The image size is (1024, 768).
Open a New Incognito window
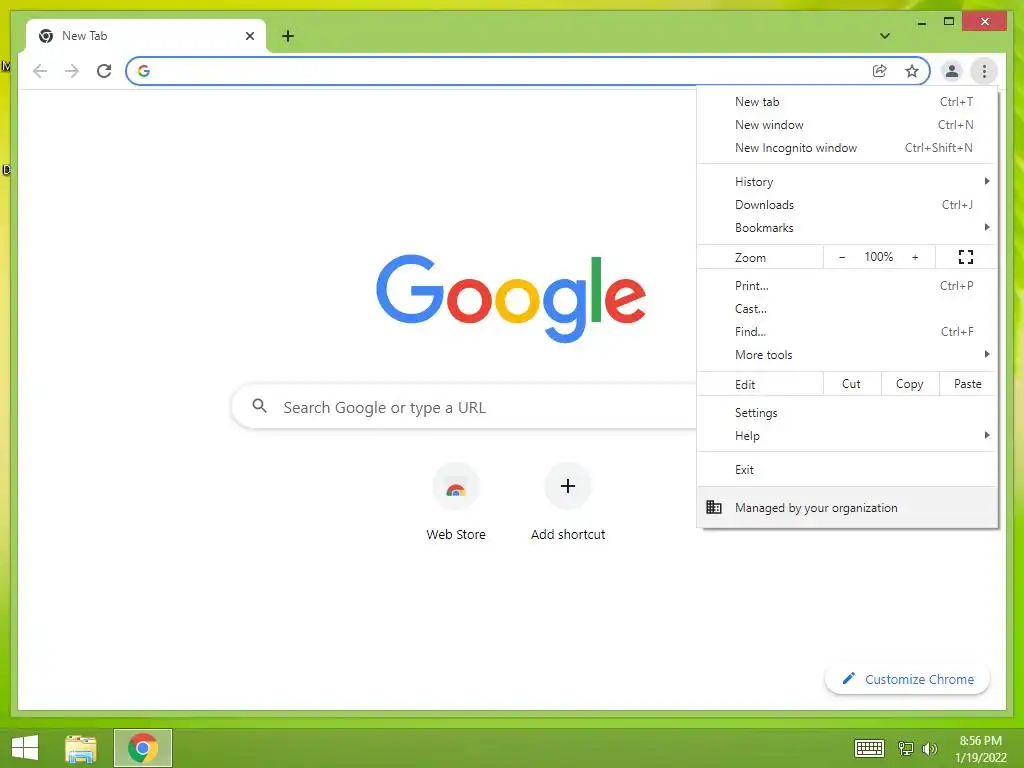[846, 148]
